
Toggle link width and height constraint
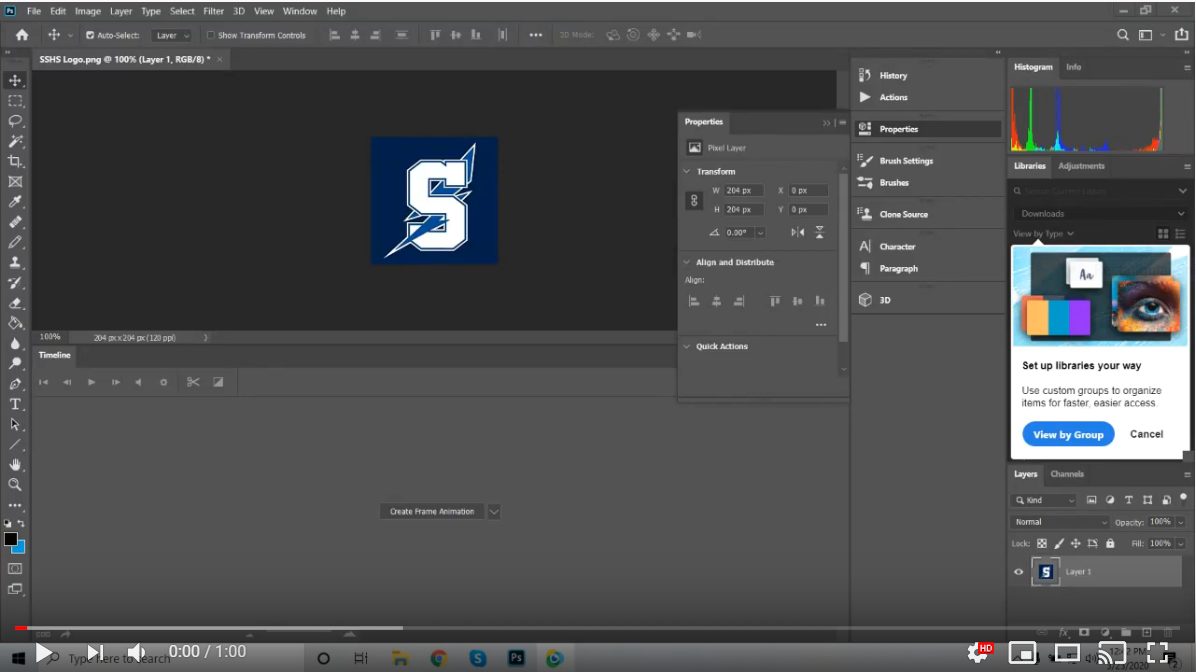(694, 200)
